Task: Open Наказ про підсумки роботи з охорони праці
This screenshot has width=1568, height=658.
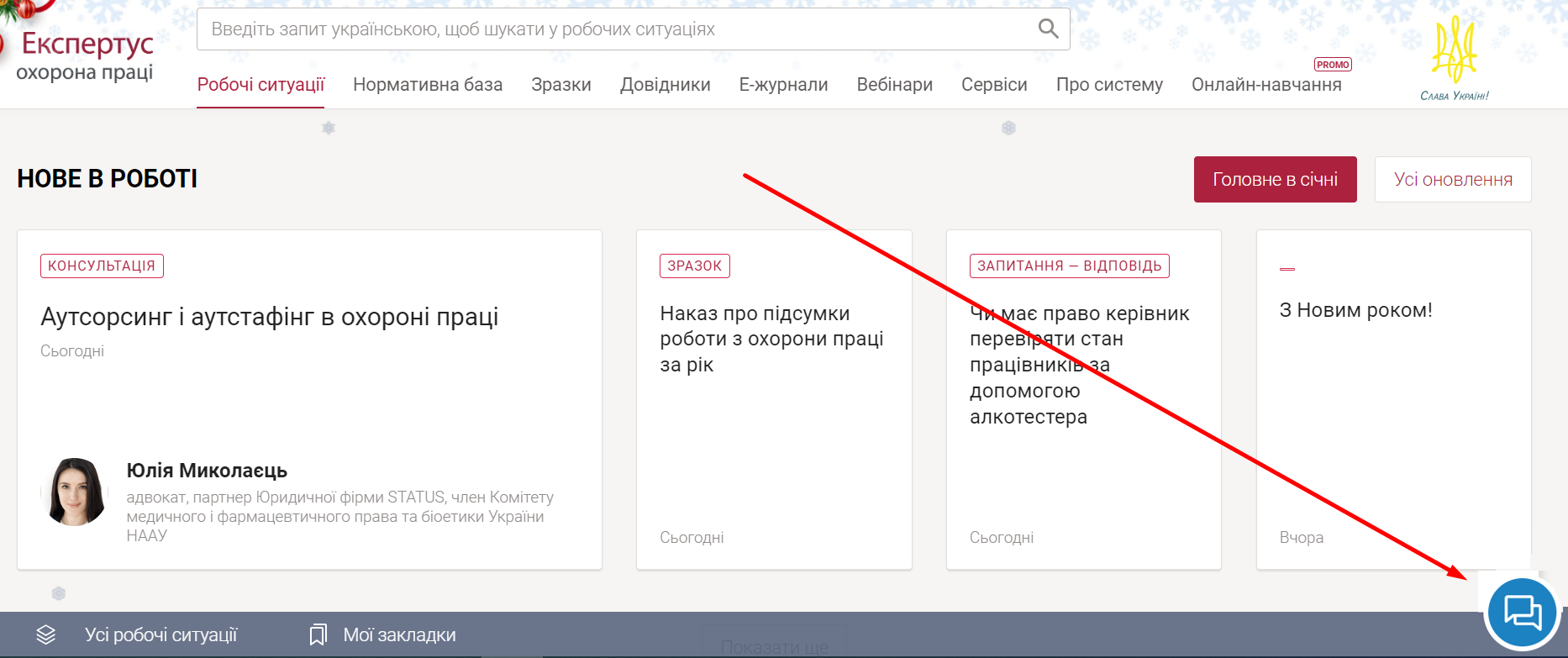Action: pyautogui.click(x=771, y=339)
